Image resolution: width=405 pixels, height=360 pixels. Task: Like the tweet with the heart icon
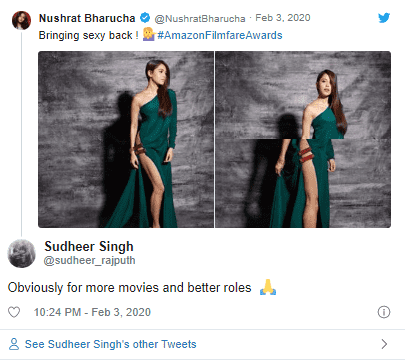coord(14,312)
